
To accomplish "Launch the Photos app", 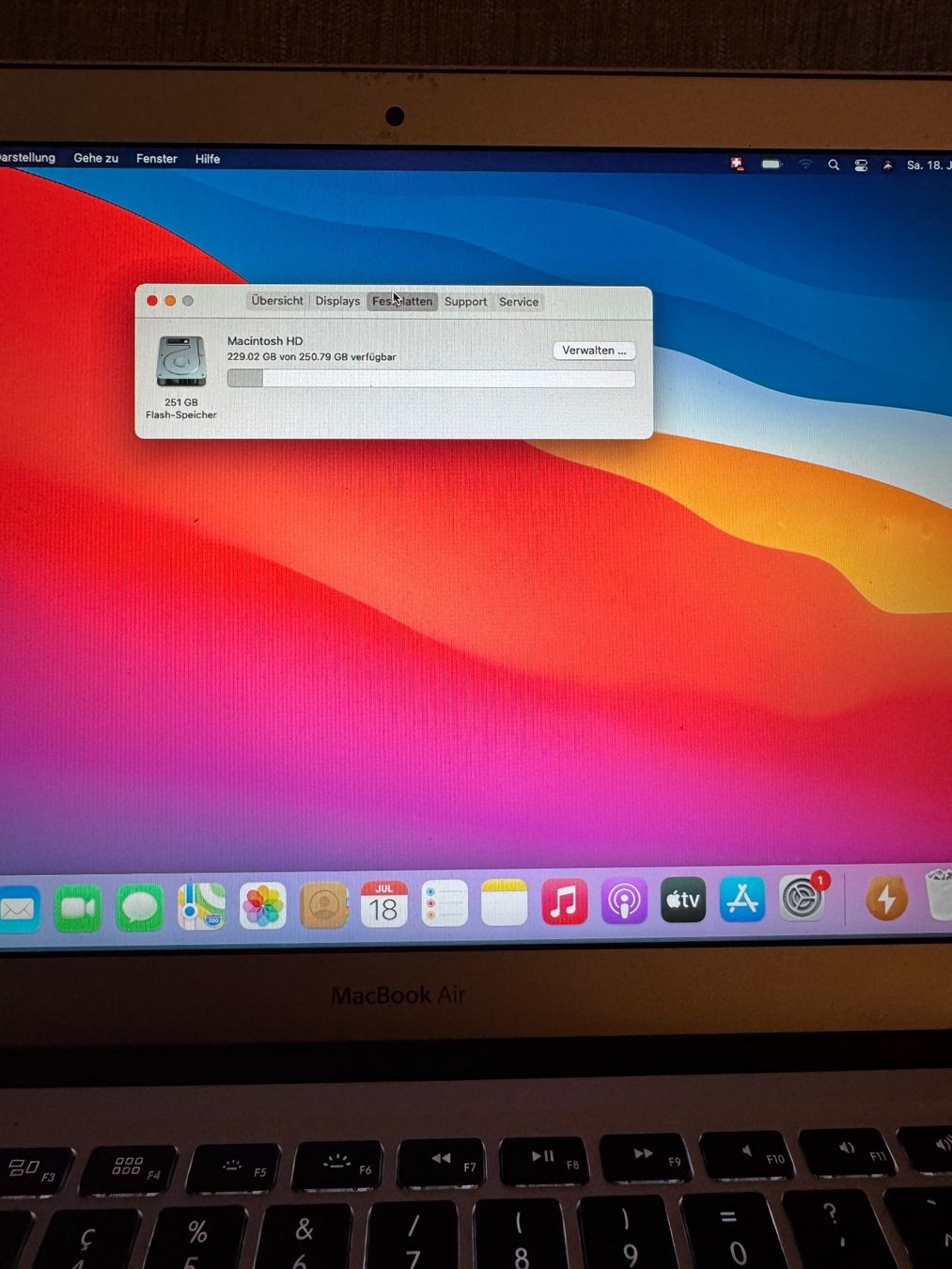I will 262,906.
